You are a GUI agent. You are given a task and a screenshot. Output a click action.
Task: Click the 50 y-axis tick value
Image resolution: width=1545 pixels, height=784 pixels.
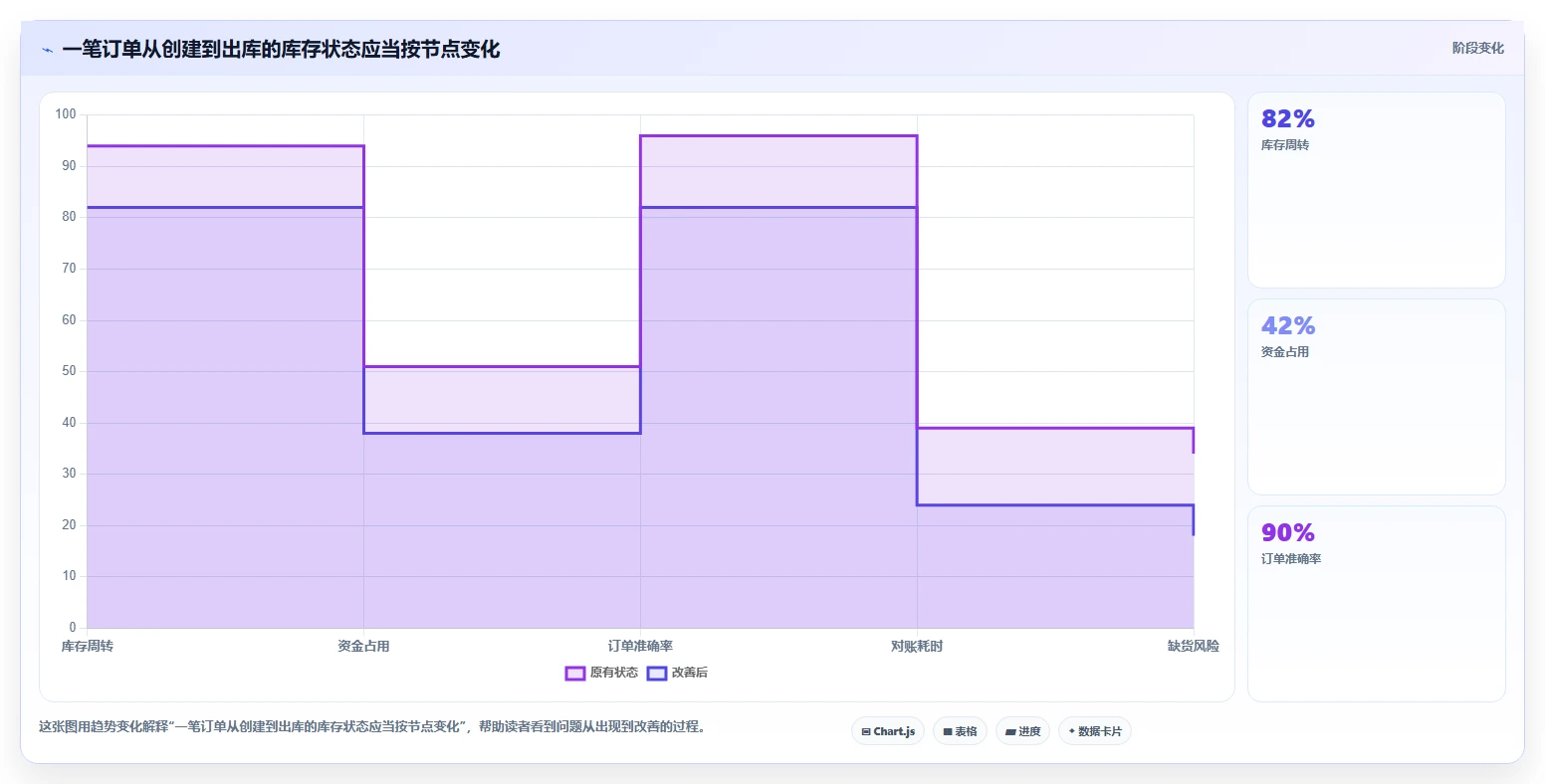tap(69, 371)
